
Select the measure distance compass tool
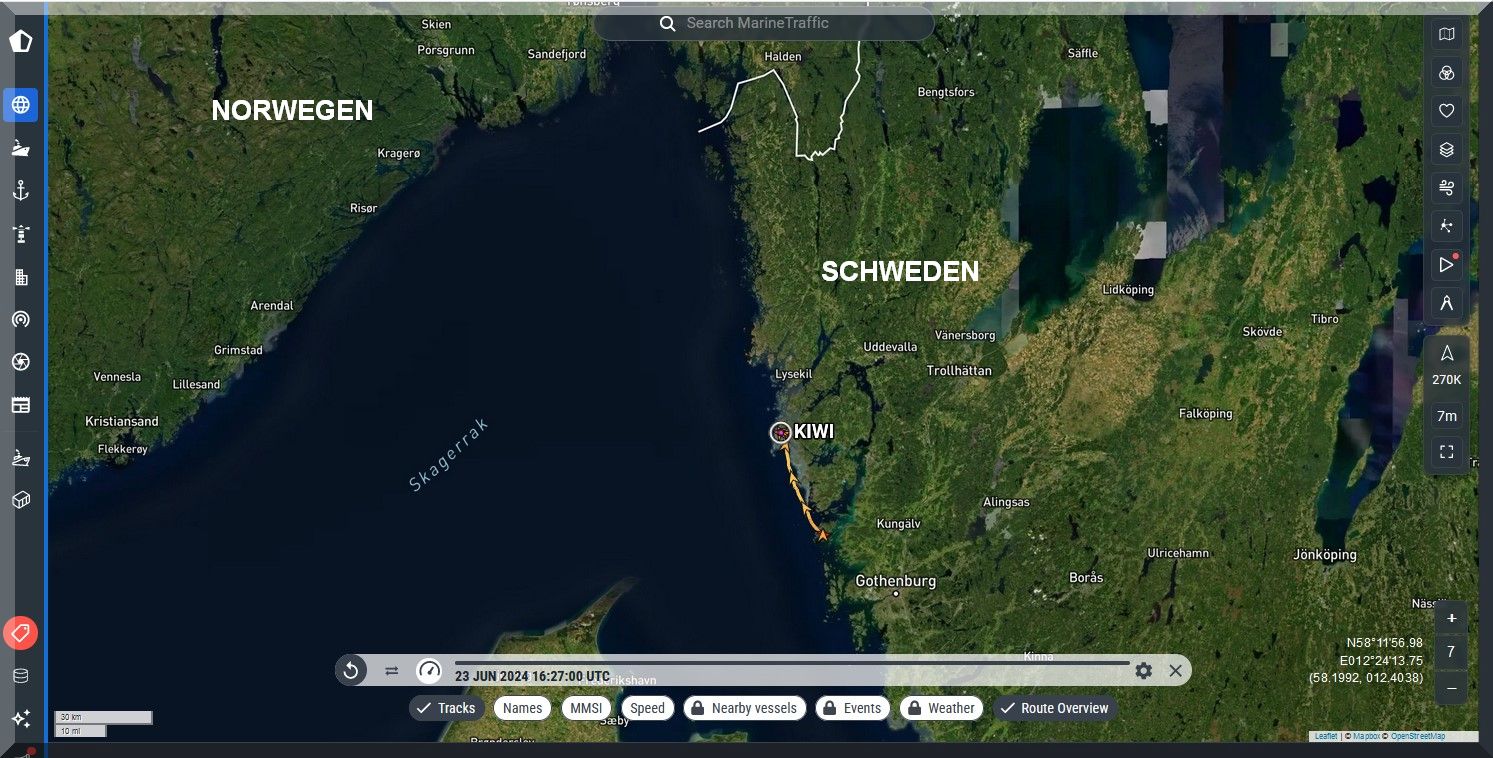(1446, 303)
